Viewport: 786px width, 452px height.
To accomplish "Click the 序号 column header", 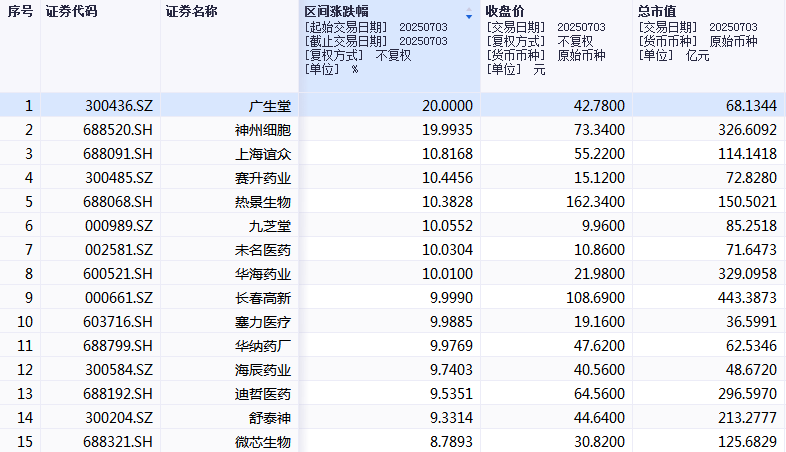I will coord(20,13).
